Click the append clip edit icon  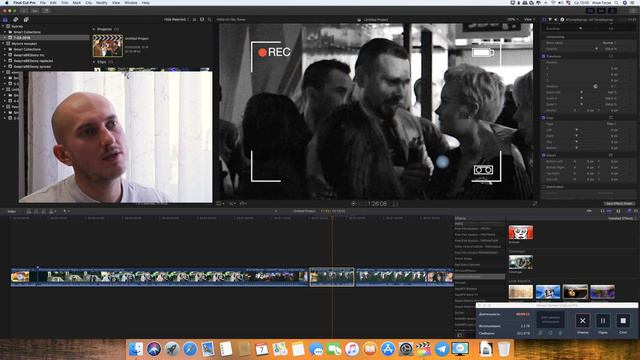(43, 211)
